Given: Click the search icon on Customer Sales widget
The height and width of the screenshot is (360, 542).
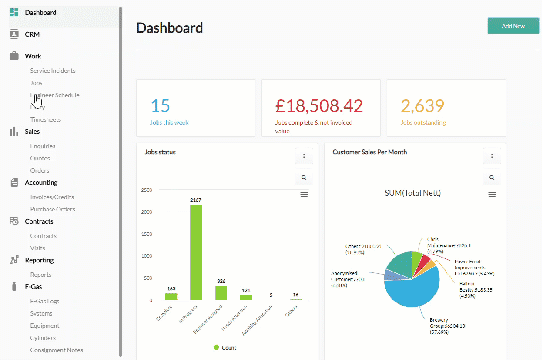Looking at the screenshot, I should point(492,177).
